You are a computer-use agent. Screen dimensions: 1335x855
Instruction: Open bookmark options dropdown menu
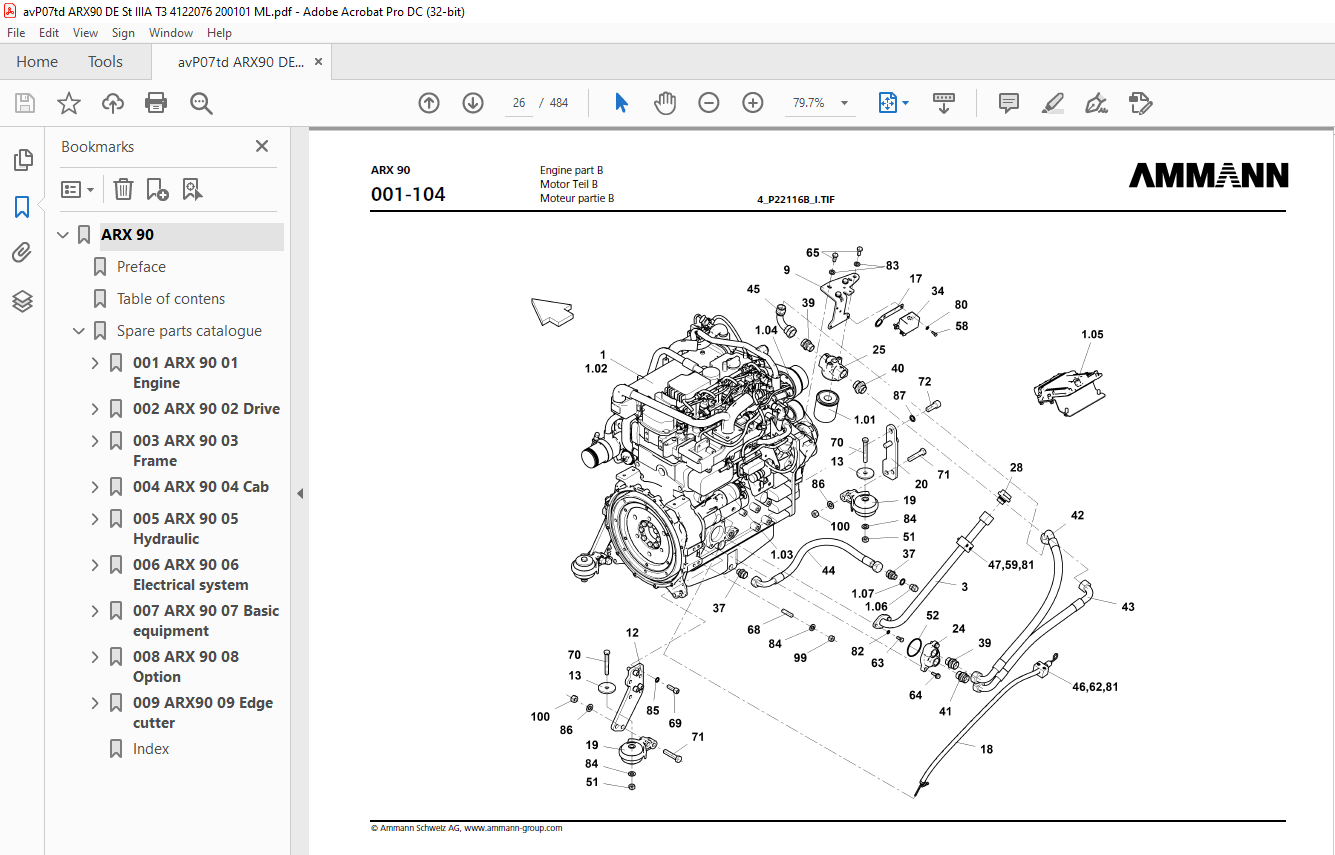(x=77, y=189)
